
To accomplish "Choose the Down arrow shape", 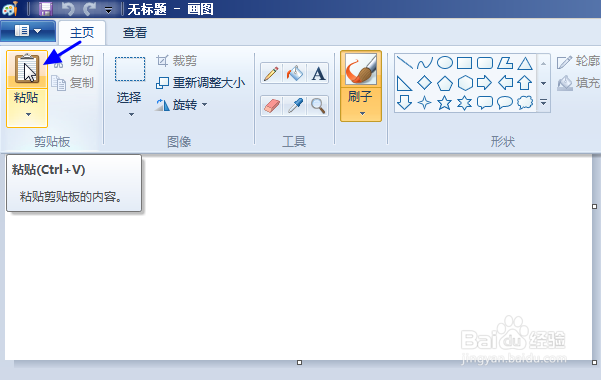I will (404, 103).
